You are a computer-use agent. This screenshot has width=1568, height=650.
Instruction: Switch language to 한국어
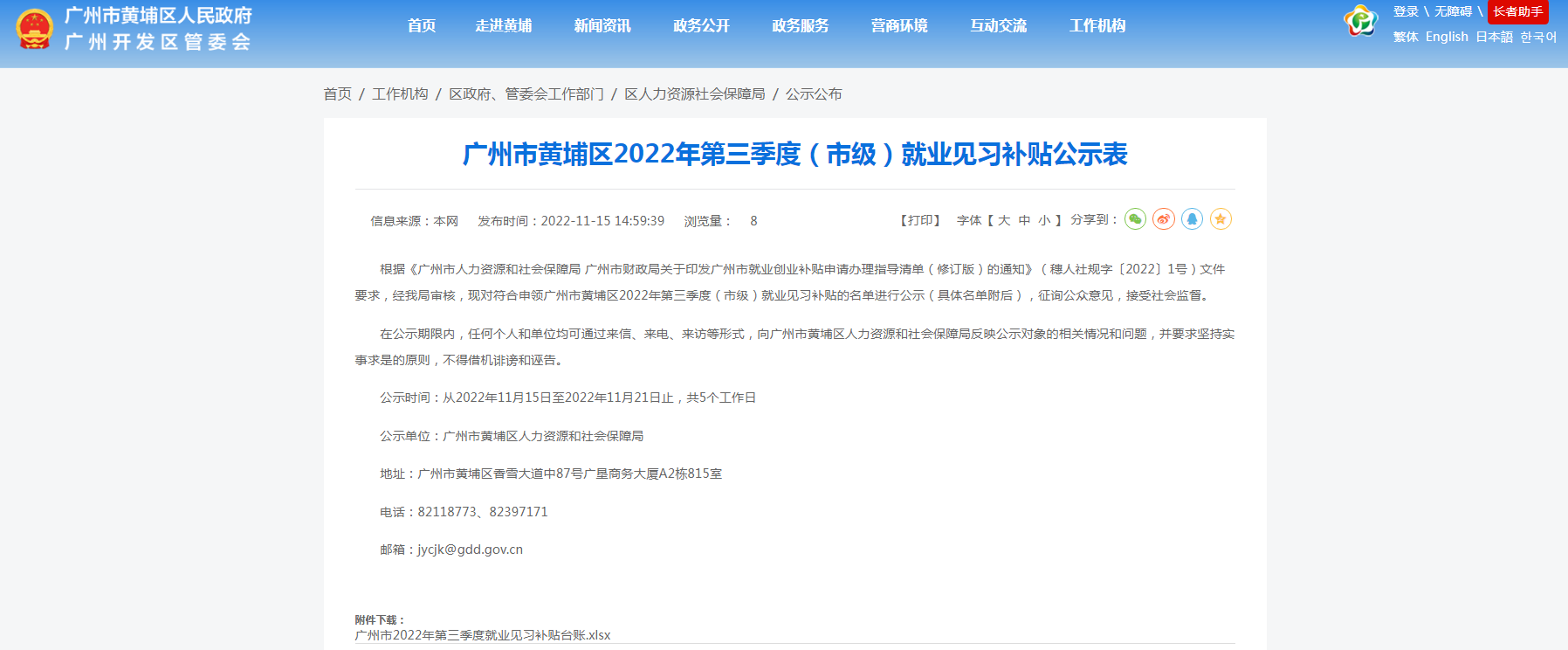[1538, 37]
